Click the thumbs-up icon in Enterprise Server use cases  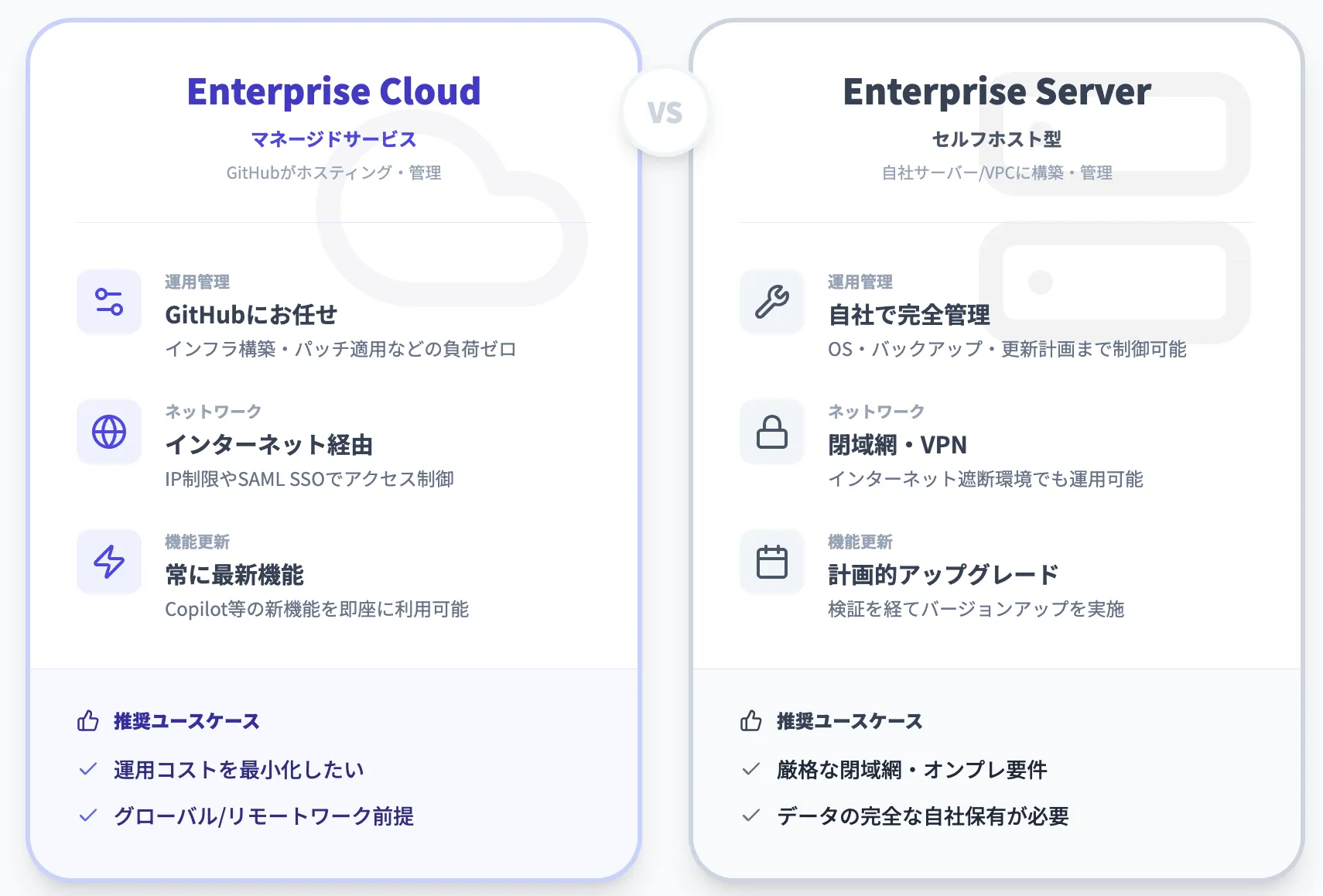point(750,721)
